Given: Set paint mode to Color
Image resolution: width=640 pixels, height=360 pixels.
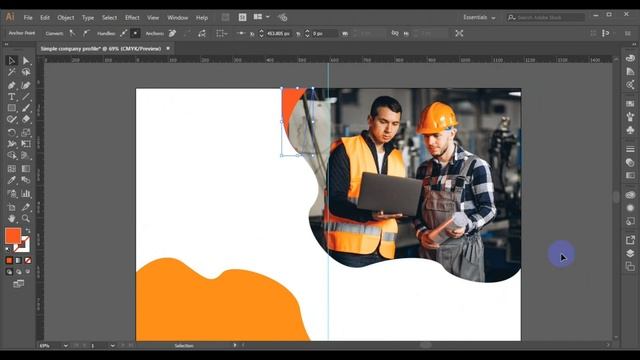Looking at the screenshot, I should [x=9, y=260].
